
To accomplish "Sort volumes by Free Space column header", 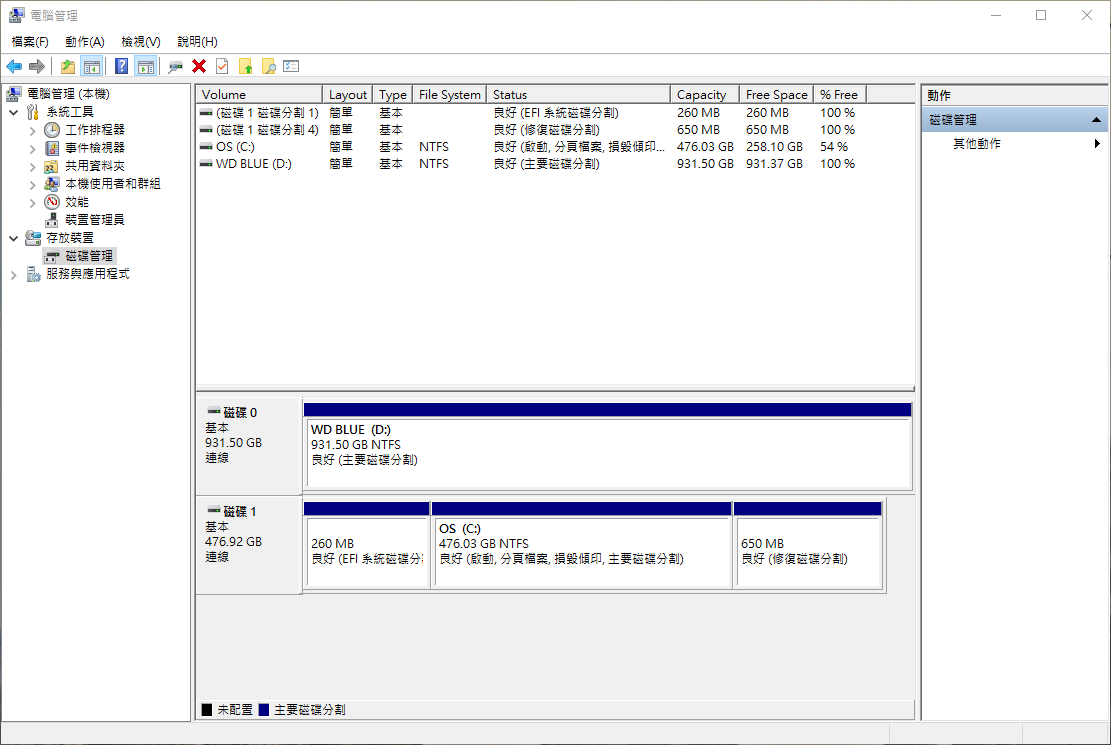I will coord(776,94).
